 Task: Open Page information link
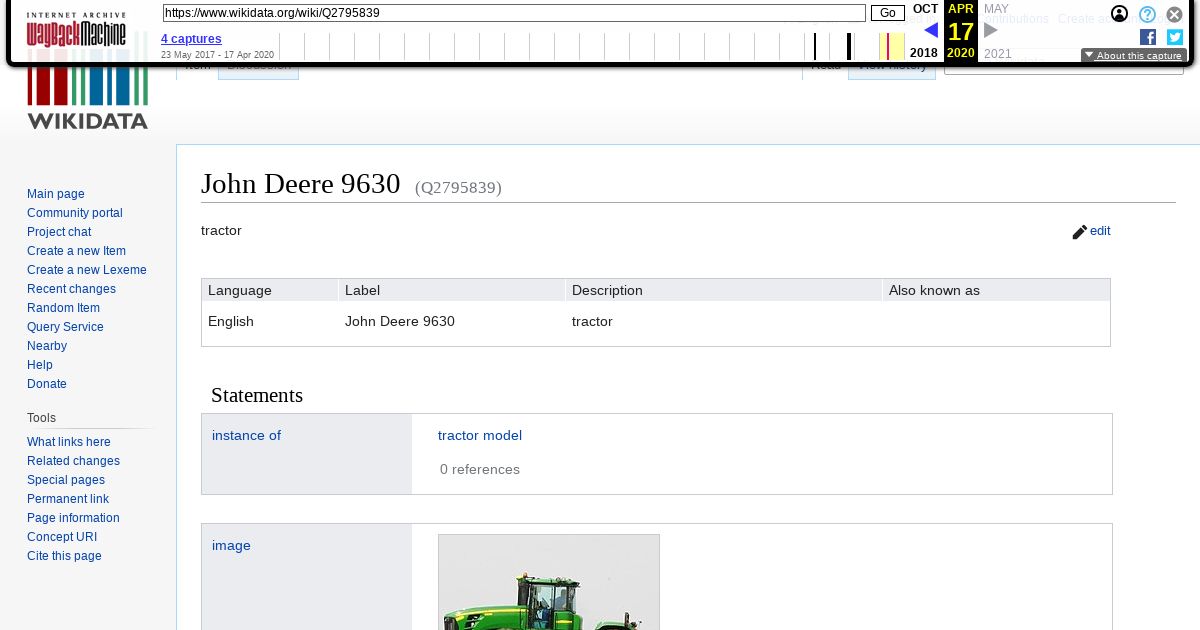[x=73, y=518]
